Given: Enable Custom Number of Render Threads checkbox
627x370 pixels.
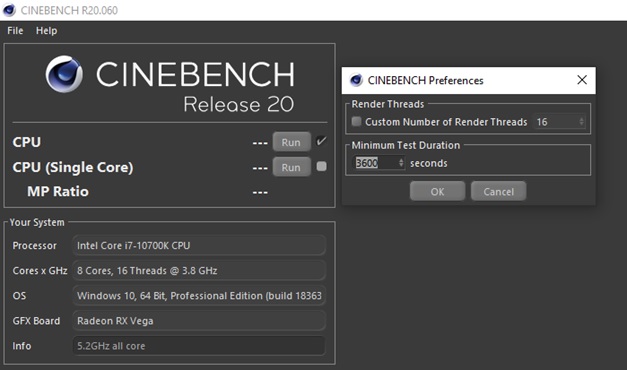Looking at the screenshot, I should pos(356,121).
